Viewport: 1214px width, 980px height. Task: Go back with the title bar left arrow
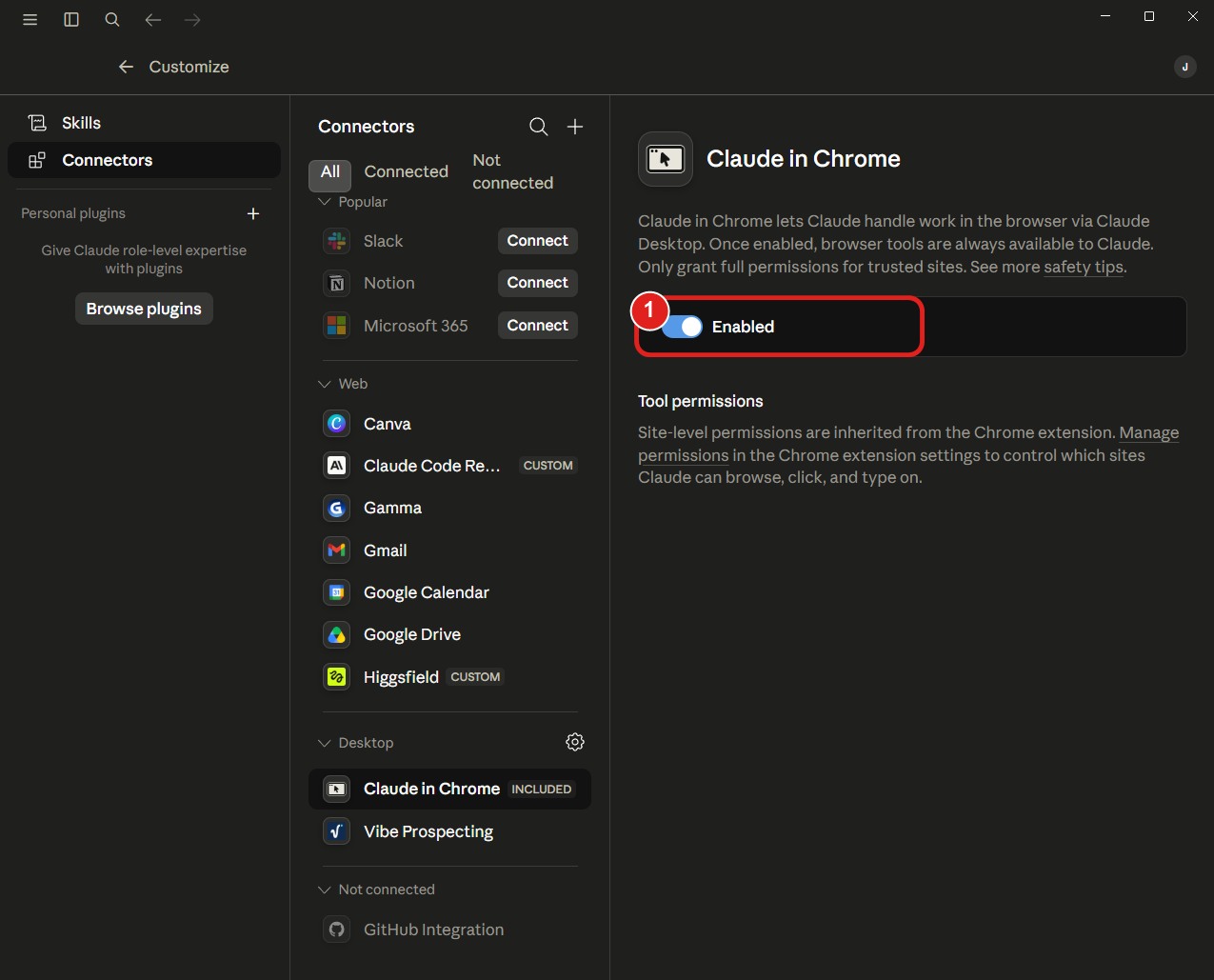tap(152, 20)
